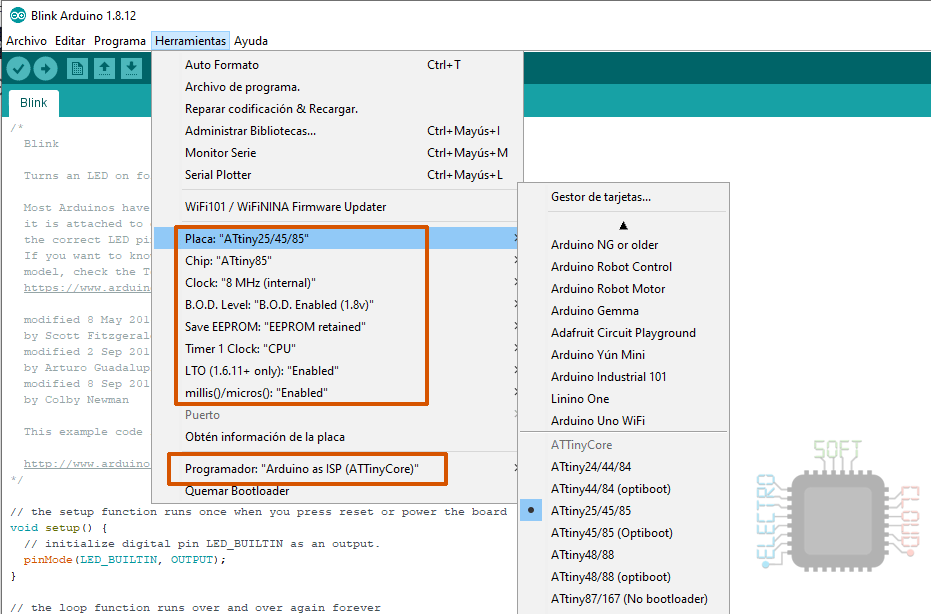Select Arduino Industrial 101 board
The image size is (931, 614).
(624, 376)
